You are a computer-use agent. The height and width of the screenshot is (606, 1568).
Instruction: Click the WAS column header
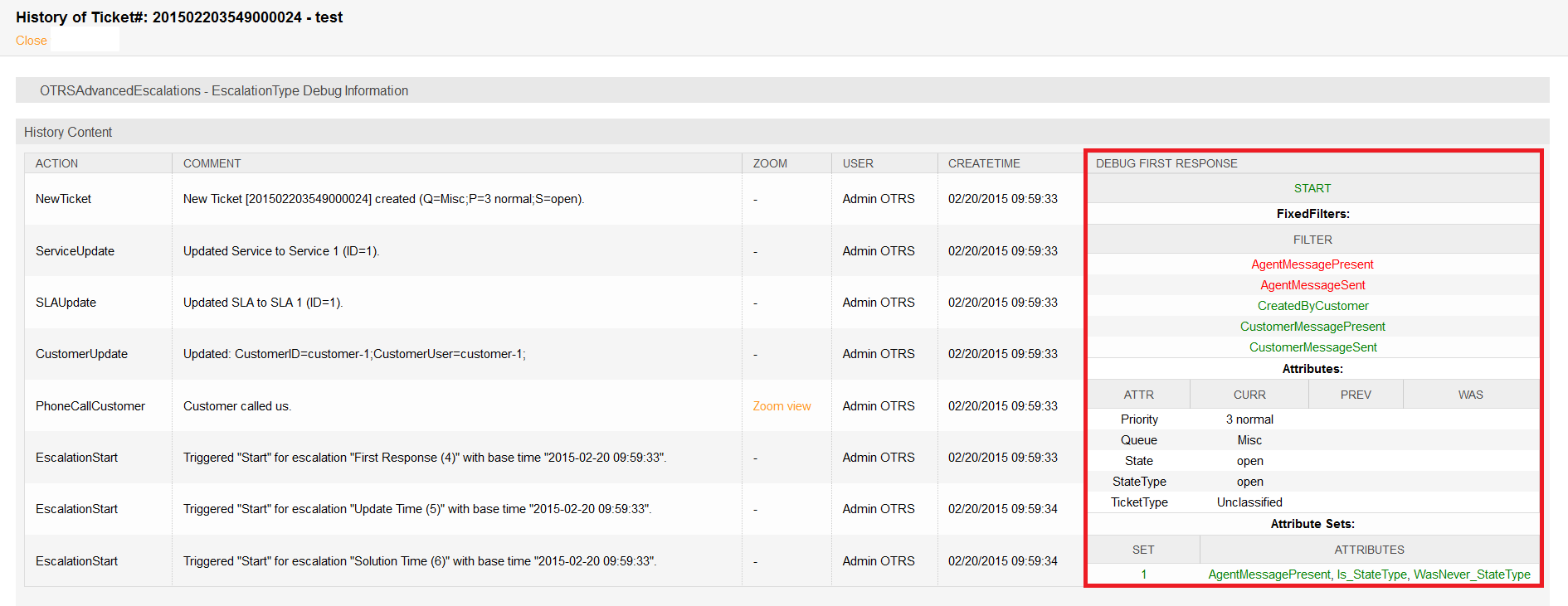click(x=1471, y=395)
